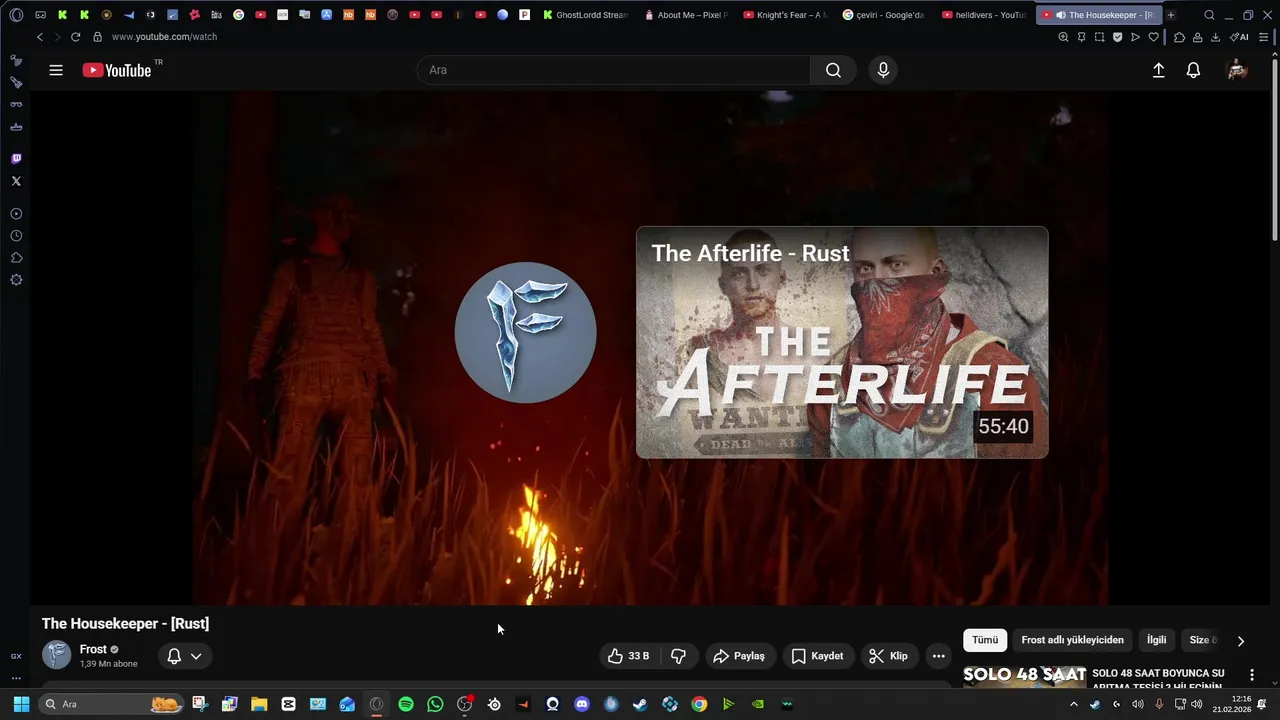Image resolution: width=1280 pixels, height=720 pixels.
Task: Open site info padlock icon
Action: click(97, 37)
